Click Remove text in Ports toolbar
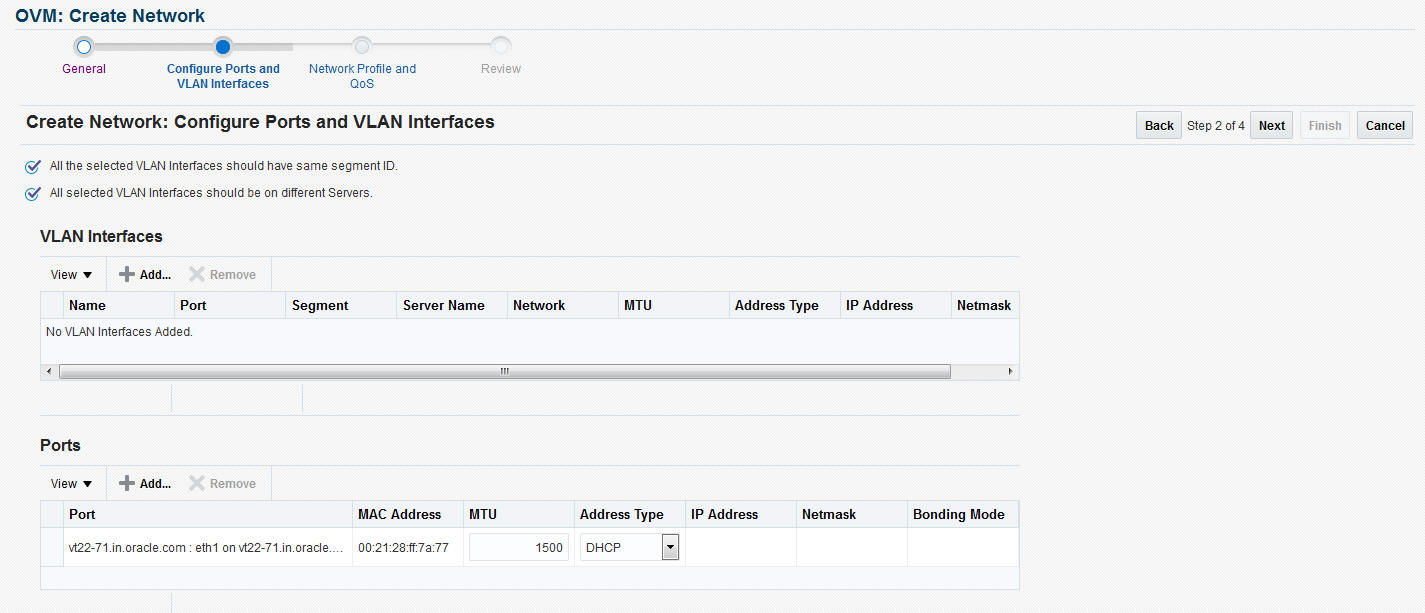This screenshot has height=613, width=1425. [x=233, y=484]
